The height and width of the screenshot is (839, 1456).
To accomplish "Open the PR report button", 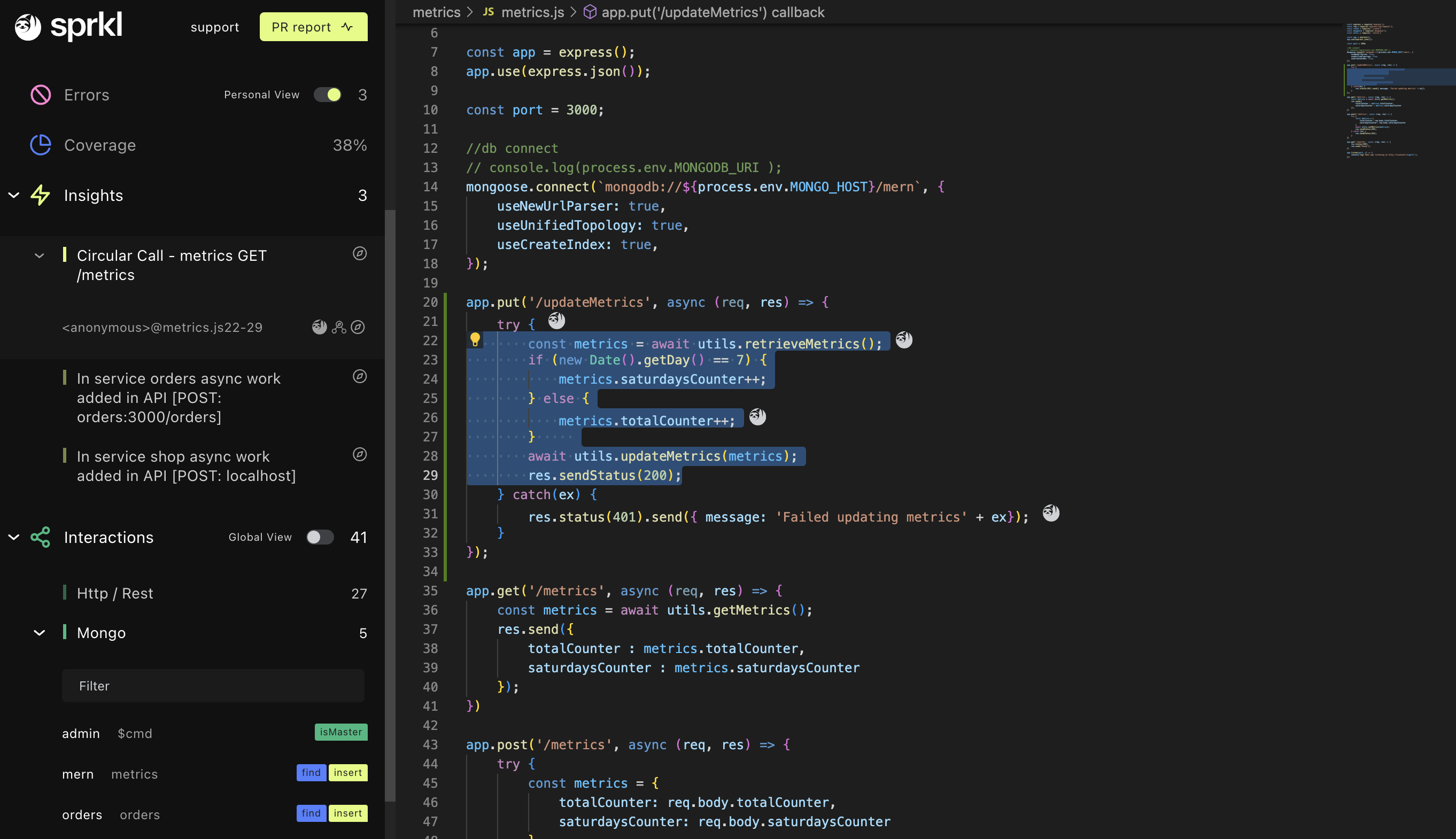I will [x=313, y=27].
